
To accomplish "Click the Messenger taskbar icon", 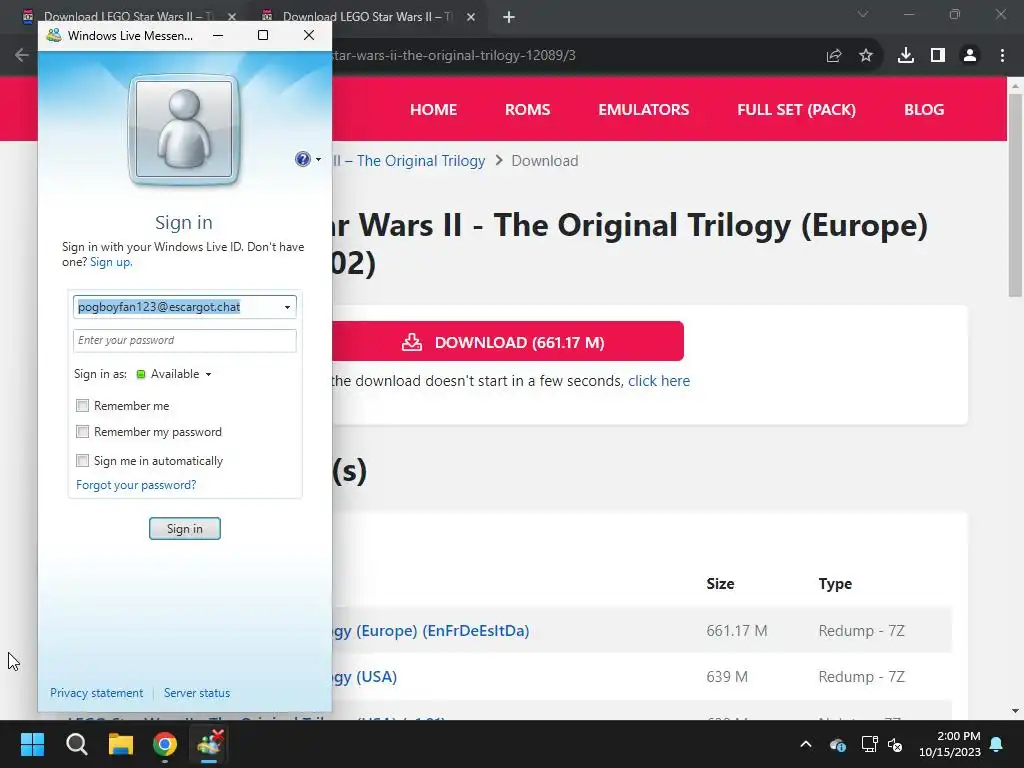I will pos(210,744).
